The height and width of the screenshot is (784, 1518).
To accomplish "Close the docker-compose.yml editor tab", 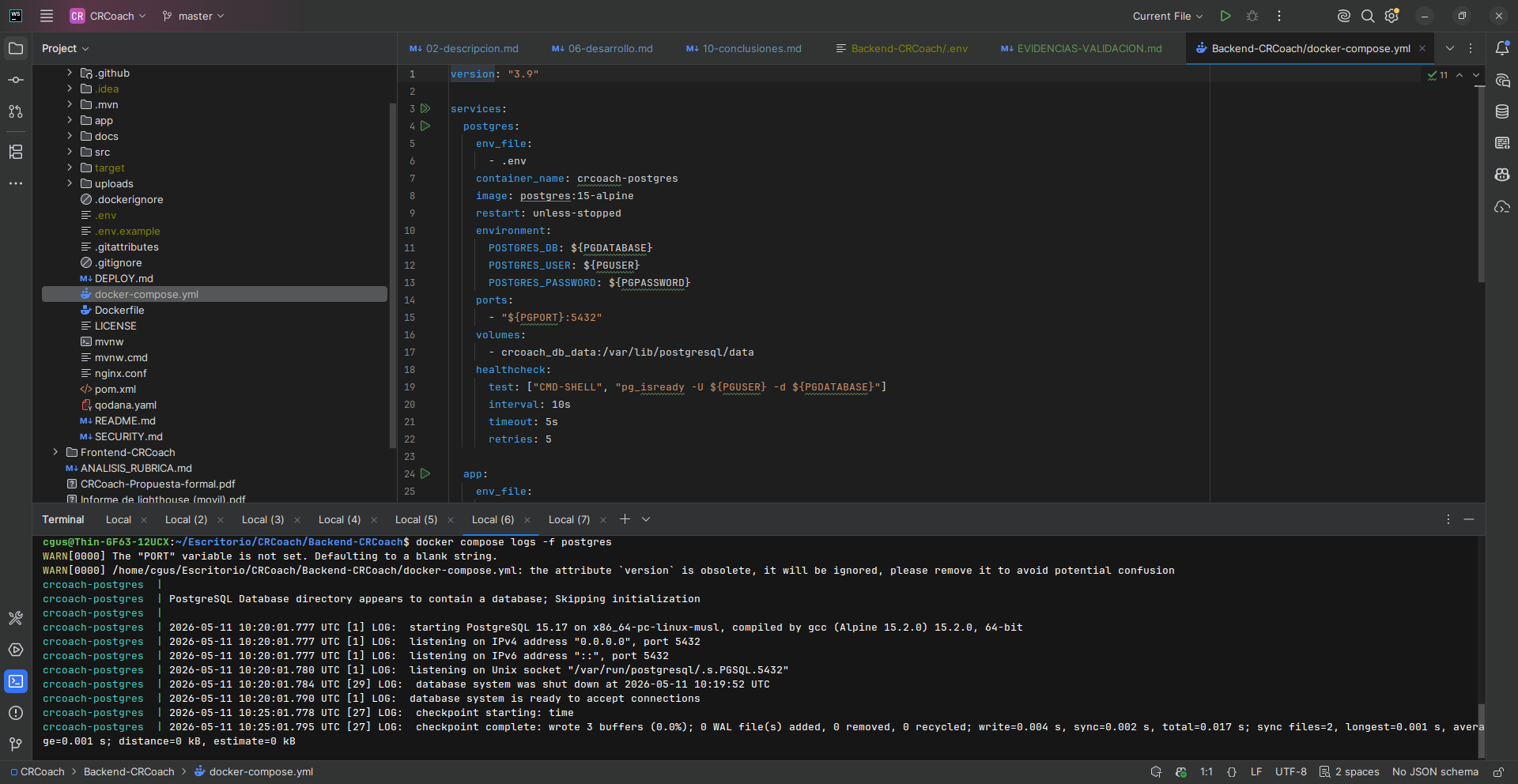I will [1422, 48].
